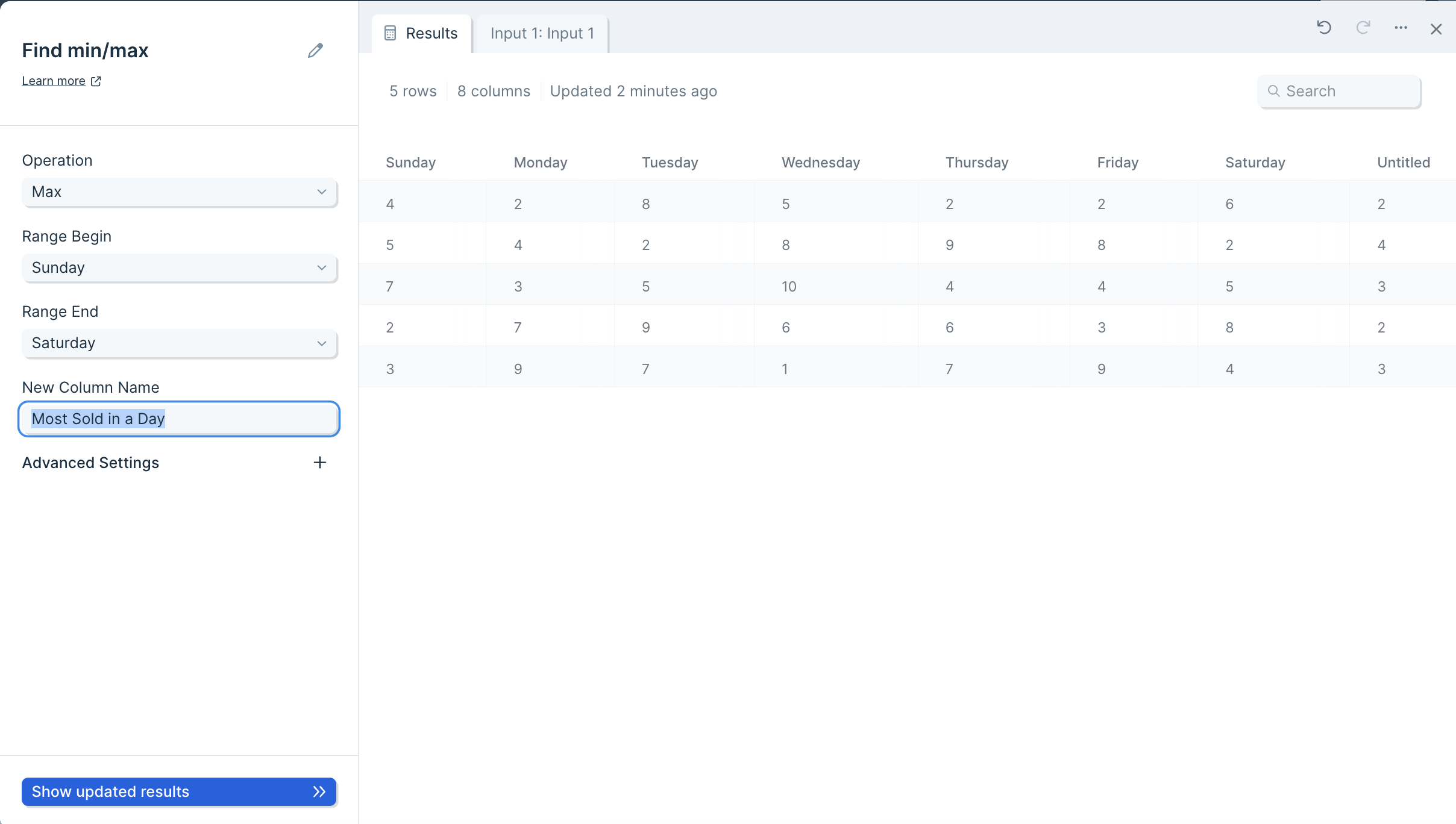Click the magnifier icon in Search box
The height and width of the screenshot is (824, 1456).
(1273, 91)
